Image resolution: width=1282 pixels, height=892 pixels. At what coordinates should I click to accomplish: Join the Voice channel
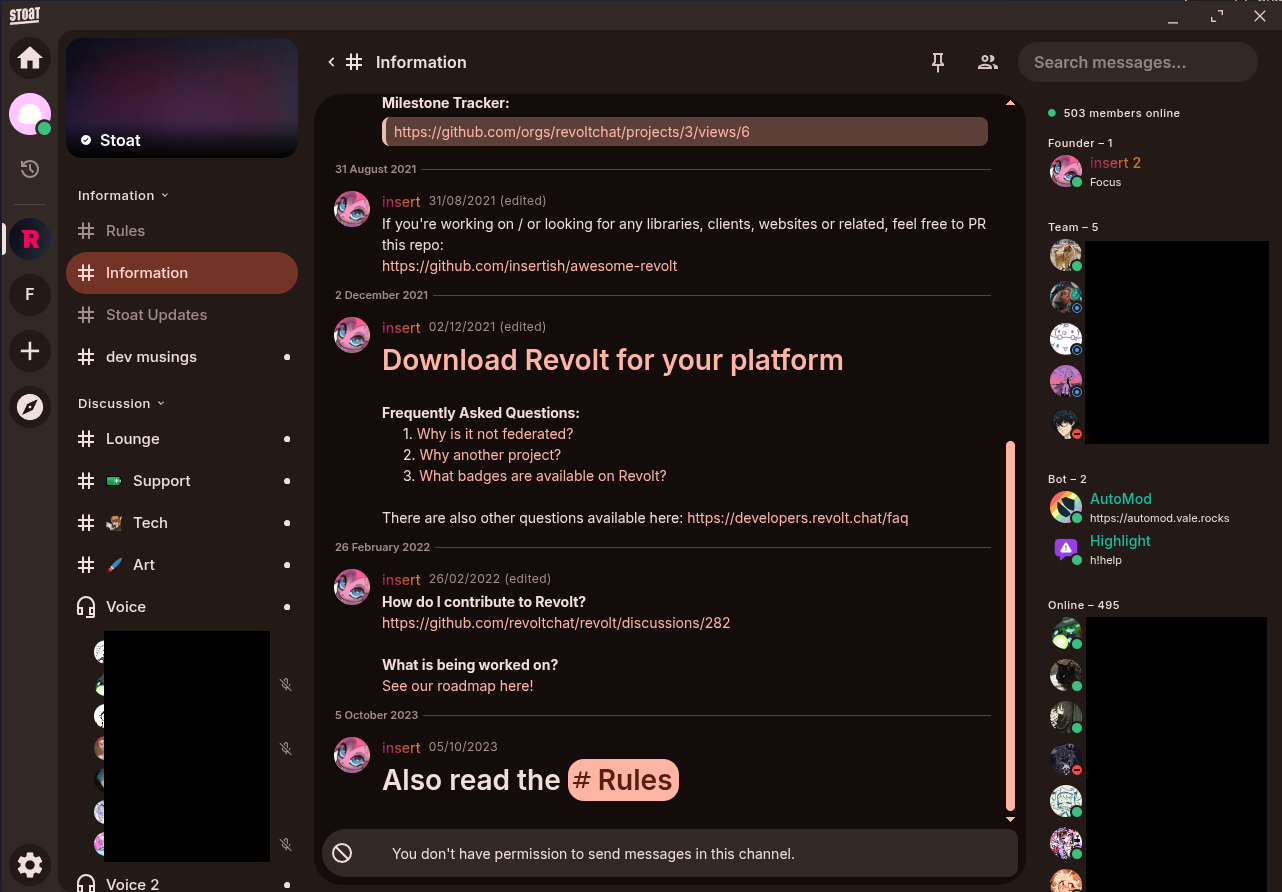126,607
